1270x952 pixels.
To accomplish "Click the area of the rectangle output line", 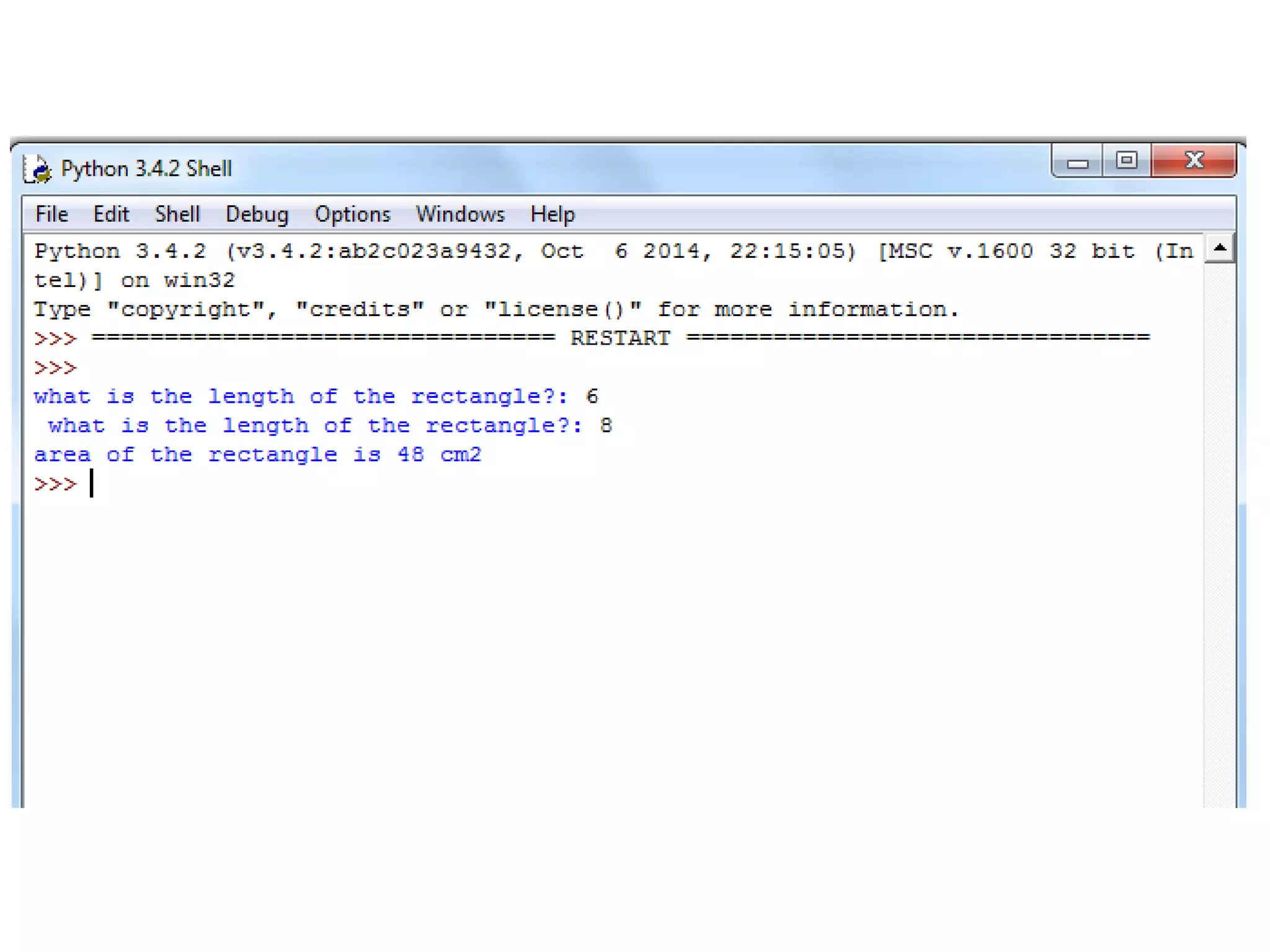I will pyautogui.click(x=257, y=455).
